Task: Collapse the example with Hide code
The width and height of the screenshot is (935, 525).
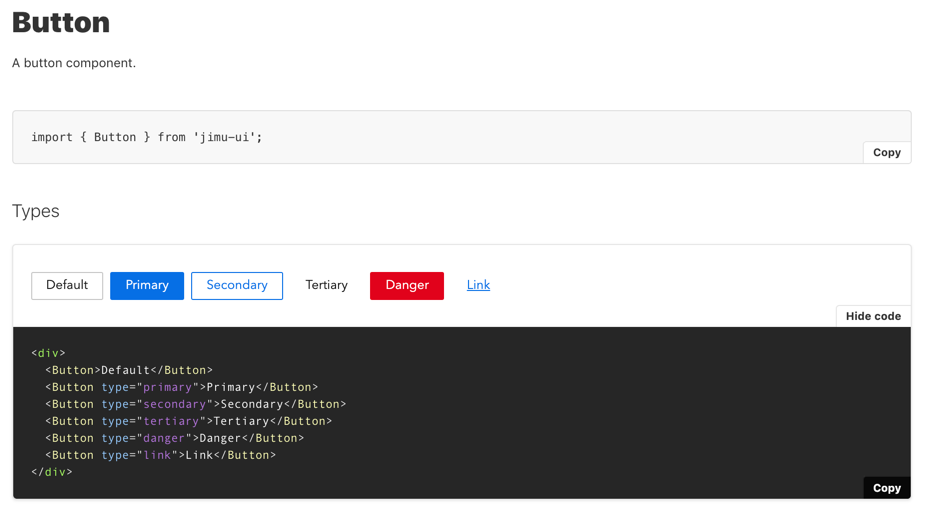Action: point(872,316)
